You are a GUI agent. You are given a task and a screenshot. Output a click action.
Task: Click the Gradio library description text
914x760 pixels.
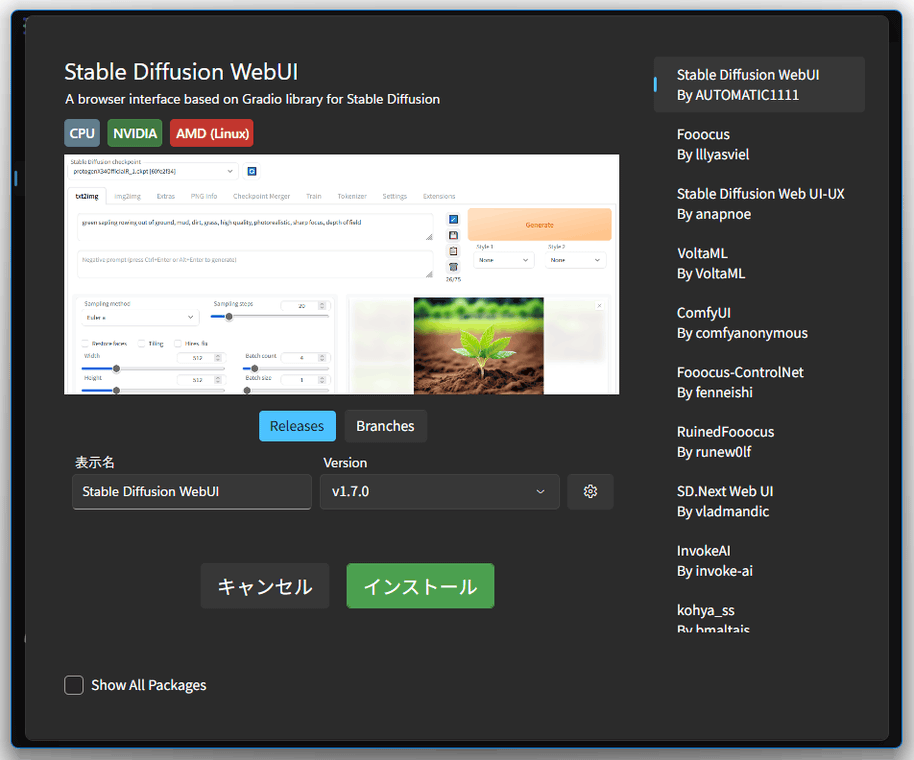click(252, 99)
